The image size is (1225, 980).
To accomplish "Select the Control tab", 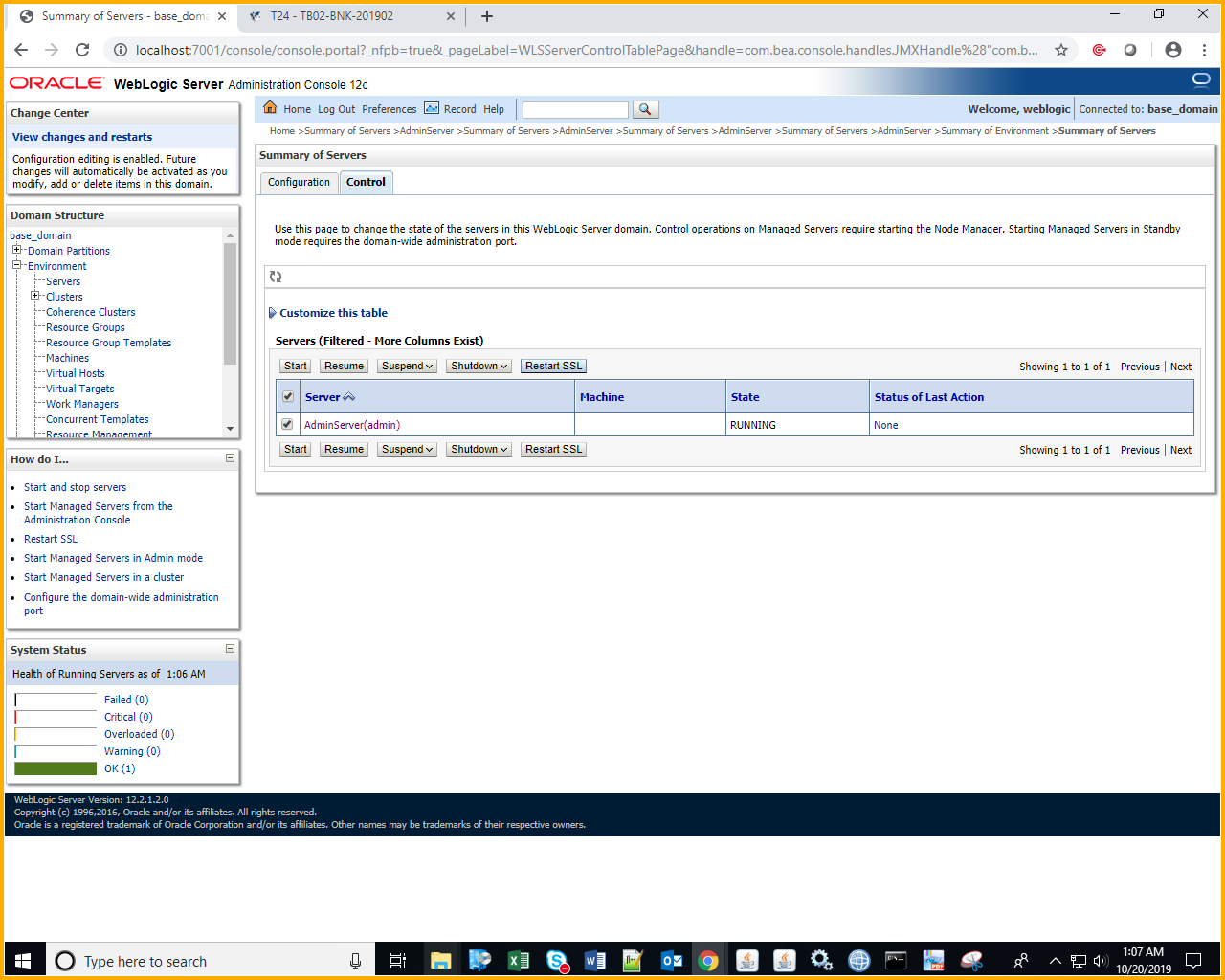I will tap(366, 182).
